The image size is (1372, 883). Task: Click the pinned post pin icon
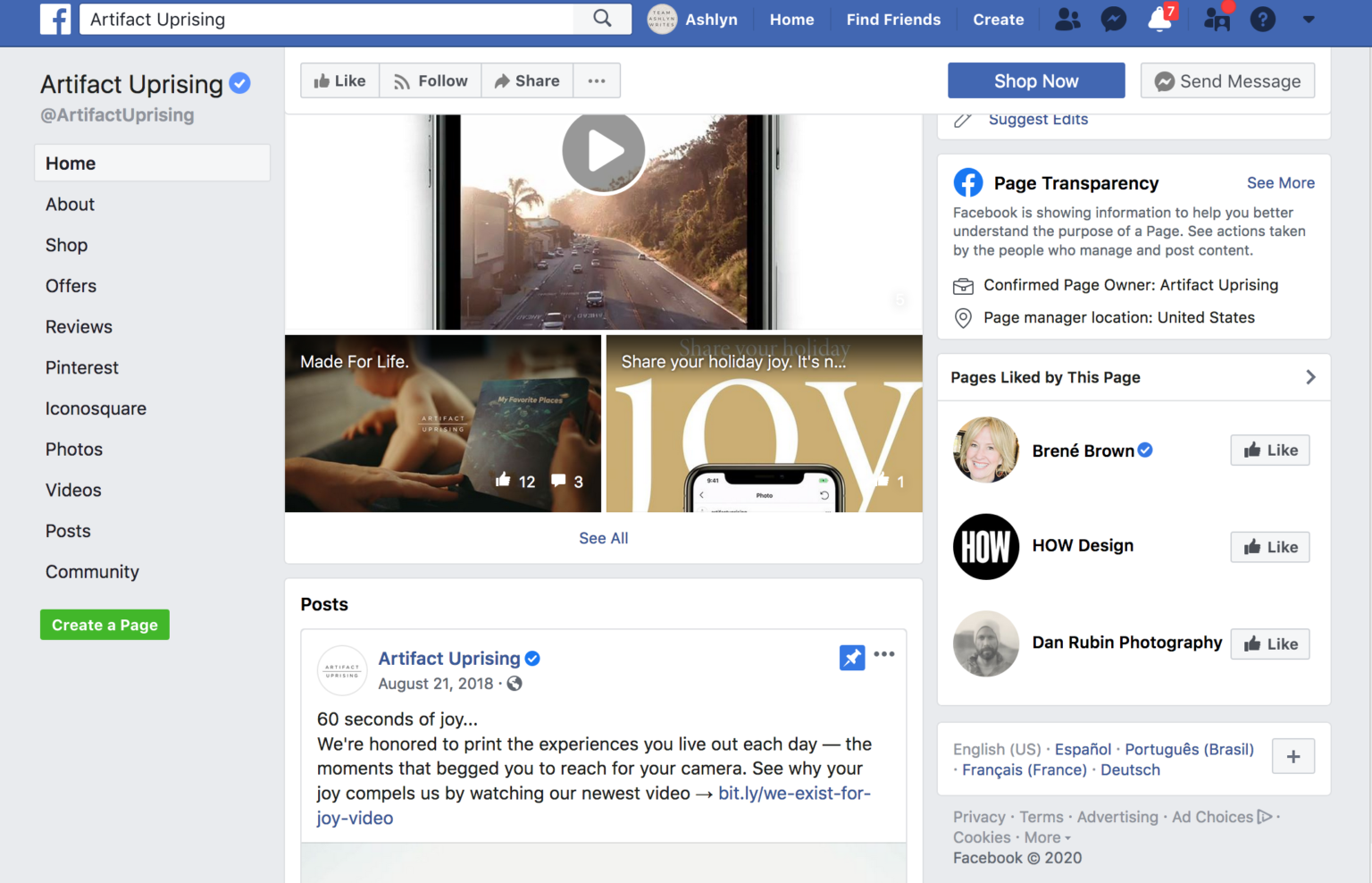[x=852, y=657]
